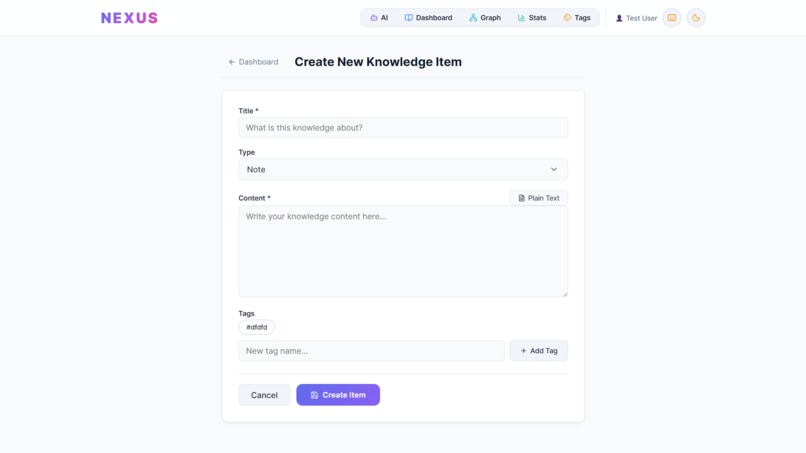The image size is (806, 453).
Task: Select the #dfdfd tag chip
Action: coord(257,327)
